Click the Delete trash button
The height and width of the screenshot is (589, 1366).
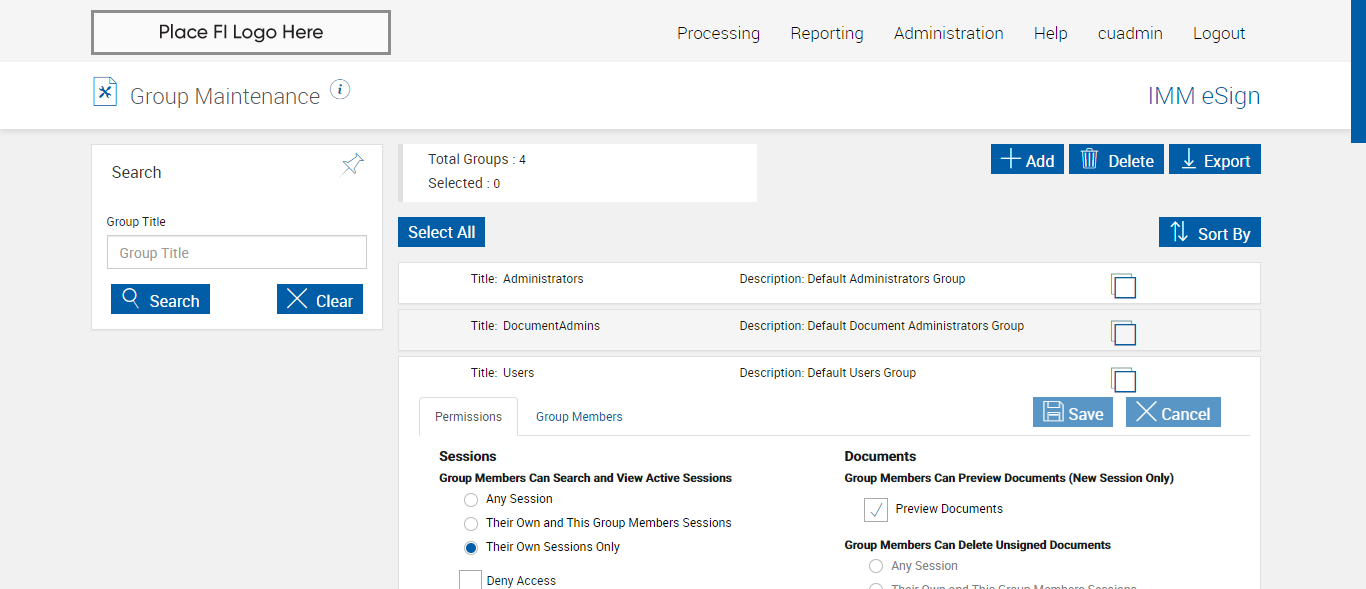pos(1116,160)
